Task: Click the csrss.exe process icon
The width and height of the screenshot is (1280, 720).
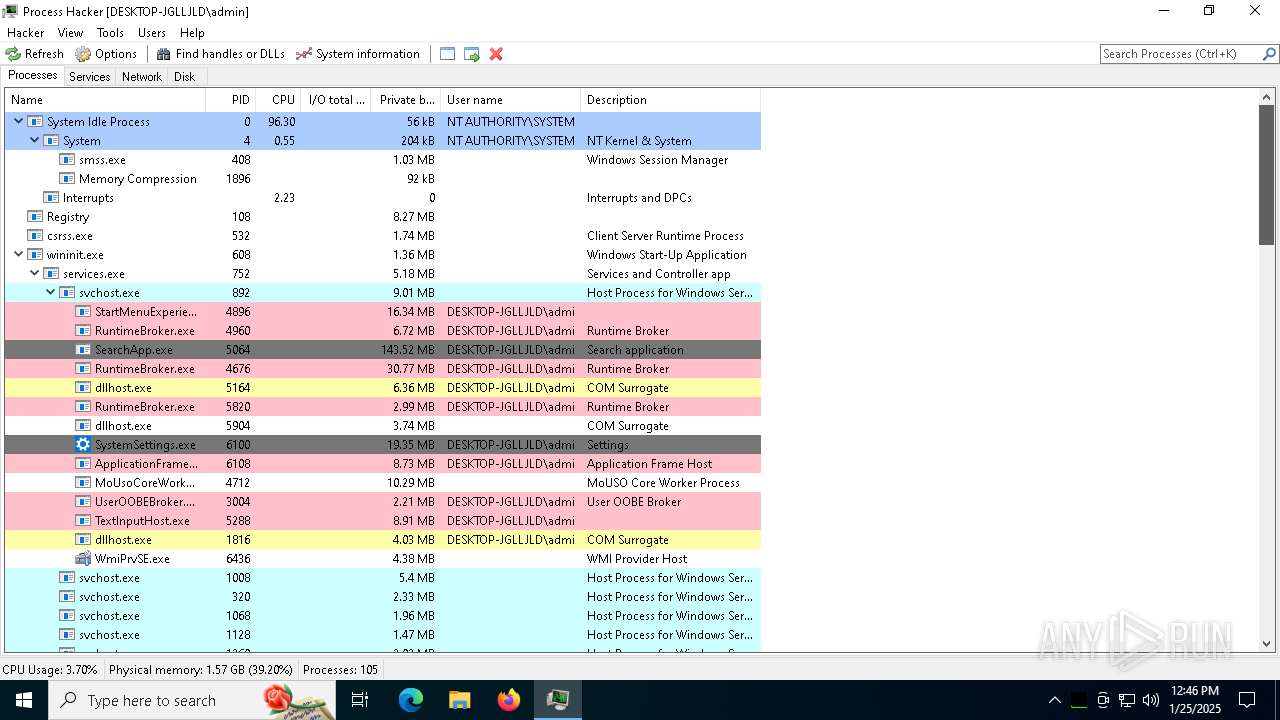Action: tap(35, 236)
